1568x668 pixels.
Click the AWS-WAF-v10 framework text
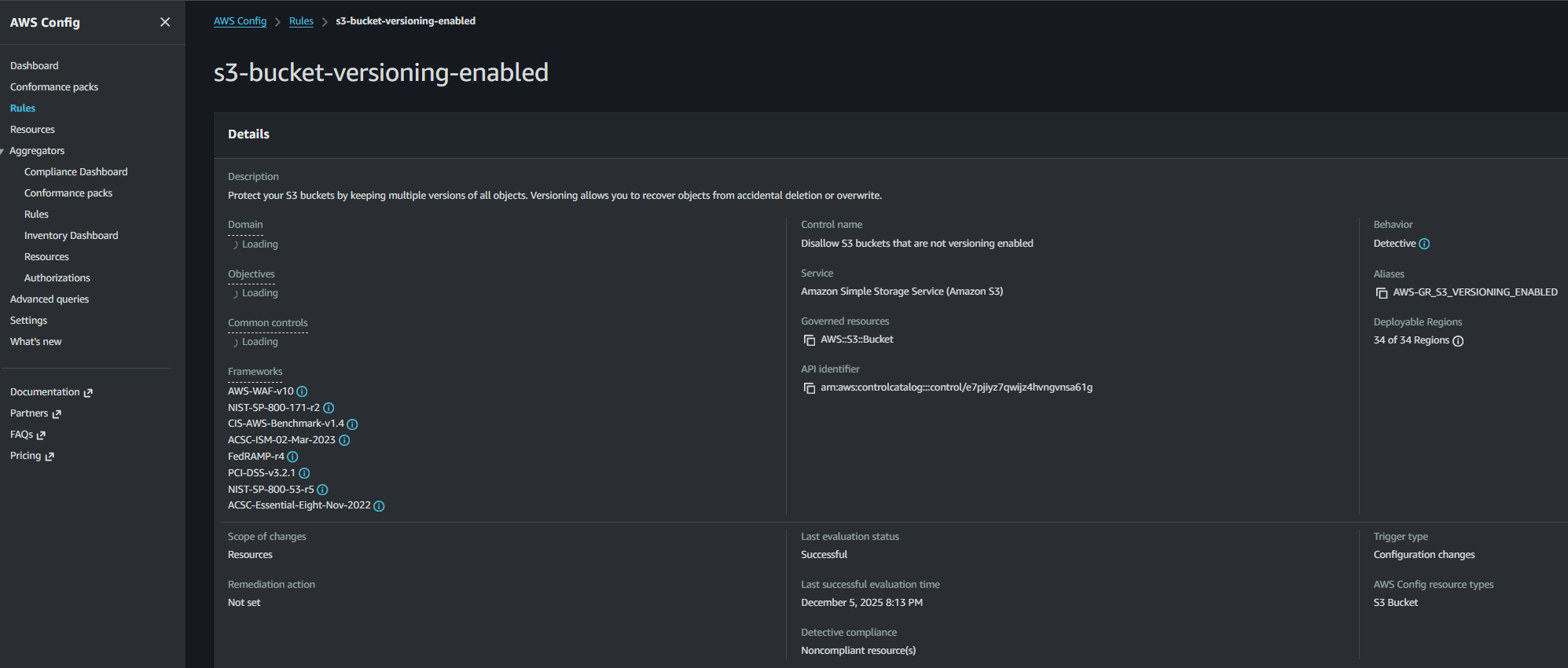pos(260,391)
